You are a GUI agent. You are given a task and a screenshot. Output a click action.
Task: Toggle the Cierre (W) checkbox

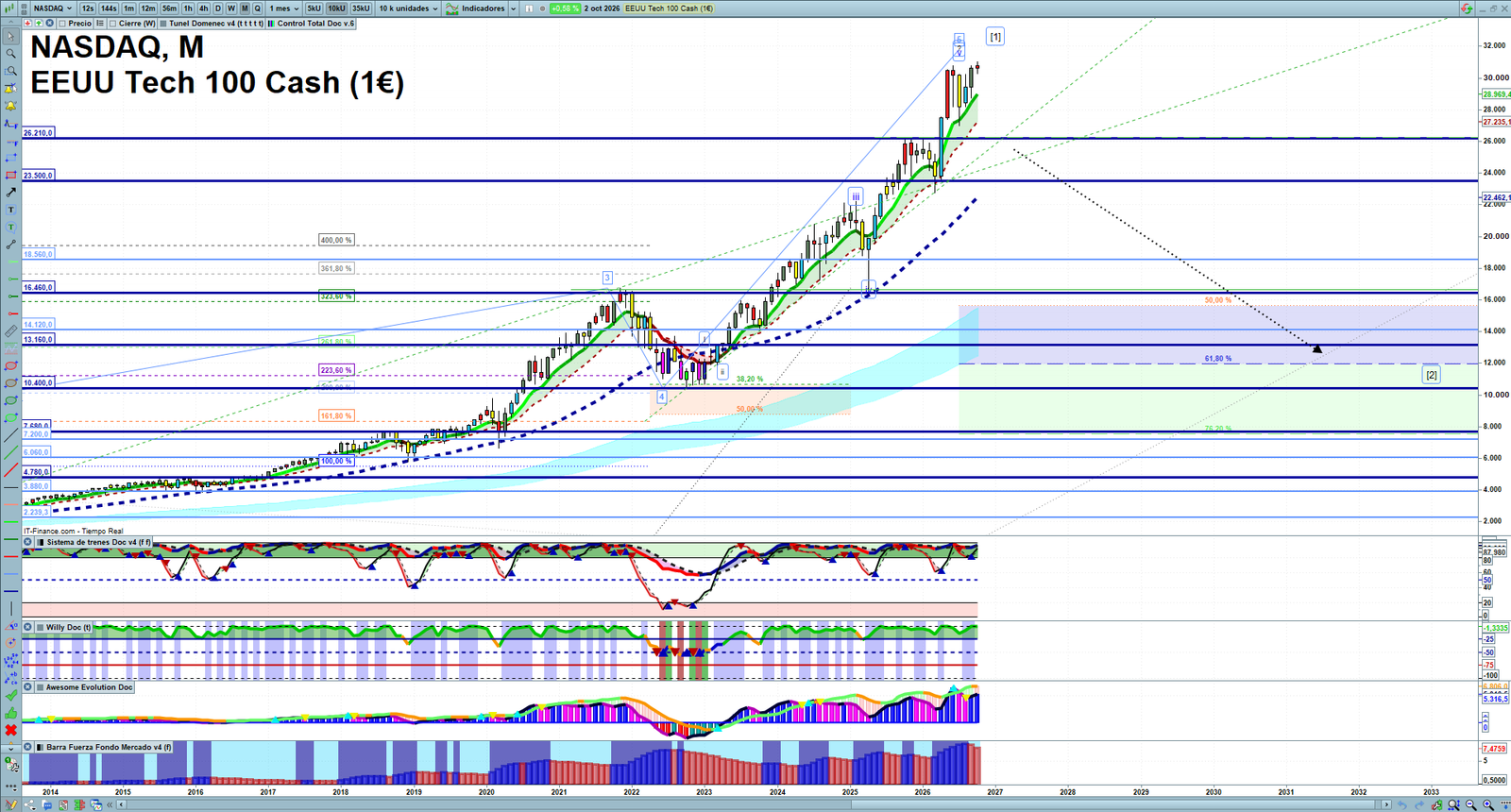(x=112, y=24)
